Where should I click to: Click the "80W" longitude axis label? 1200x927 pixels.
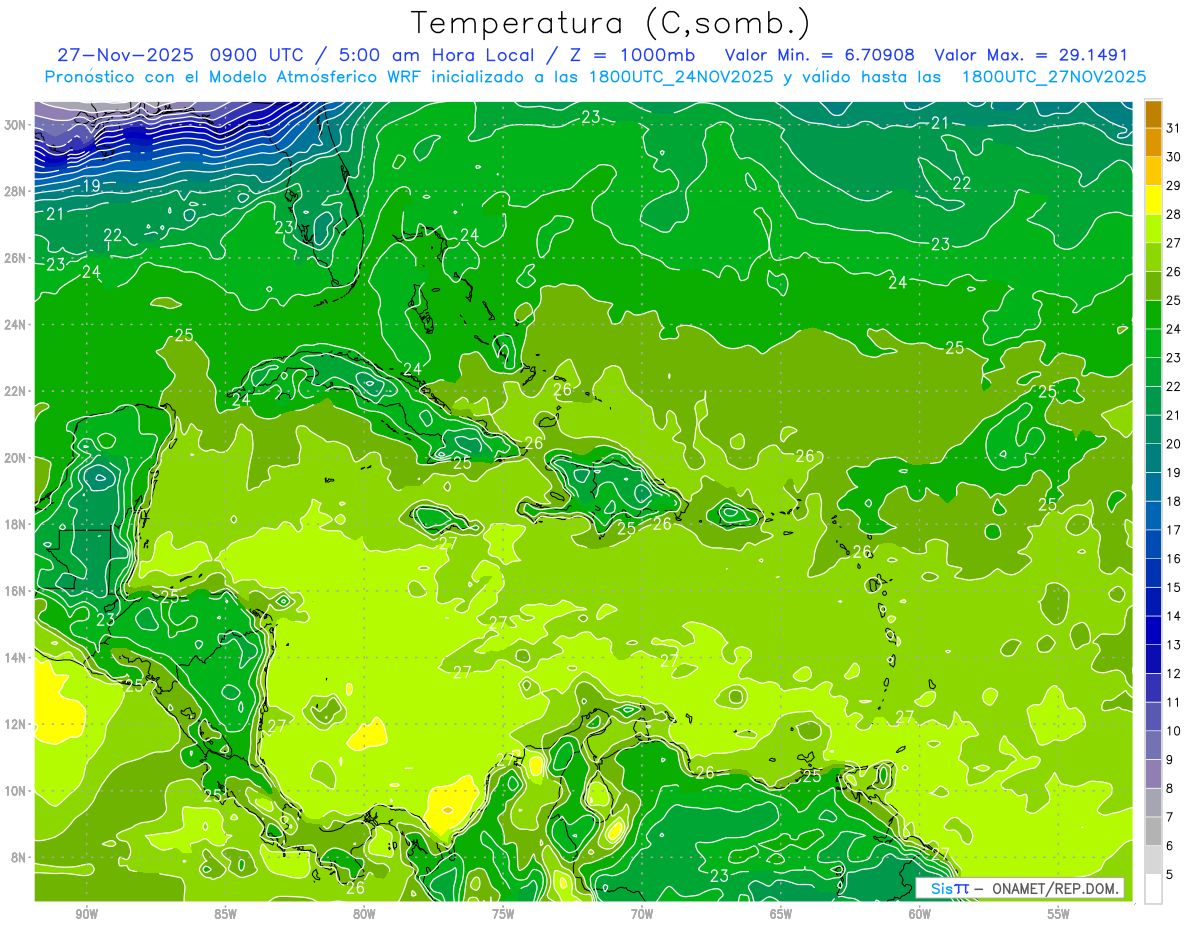364,914
